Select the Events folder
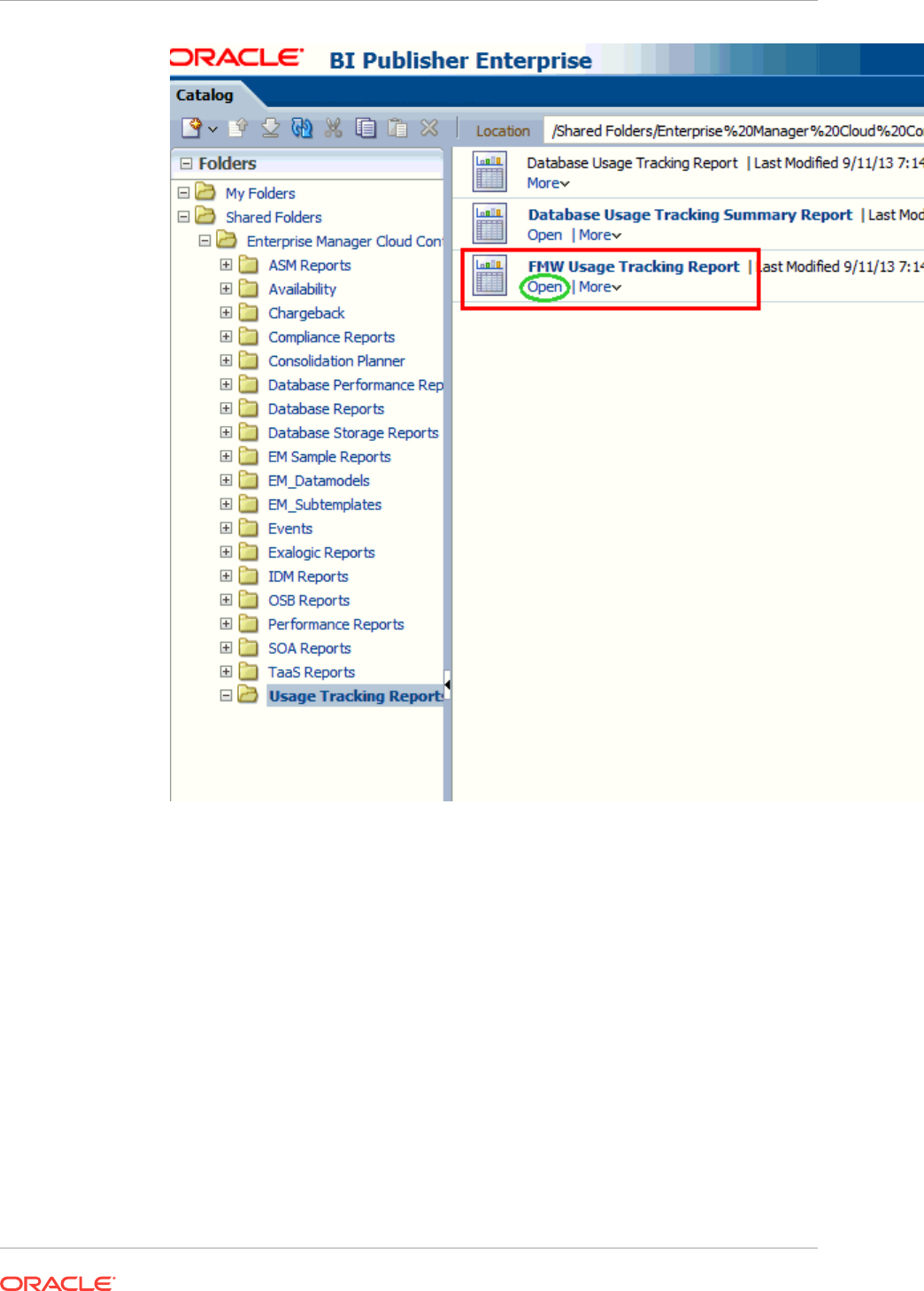 point(290,528)
